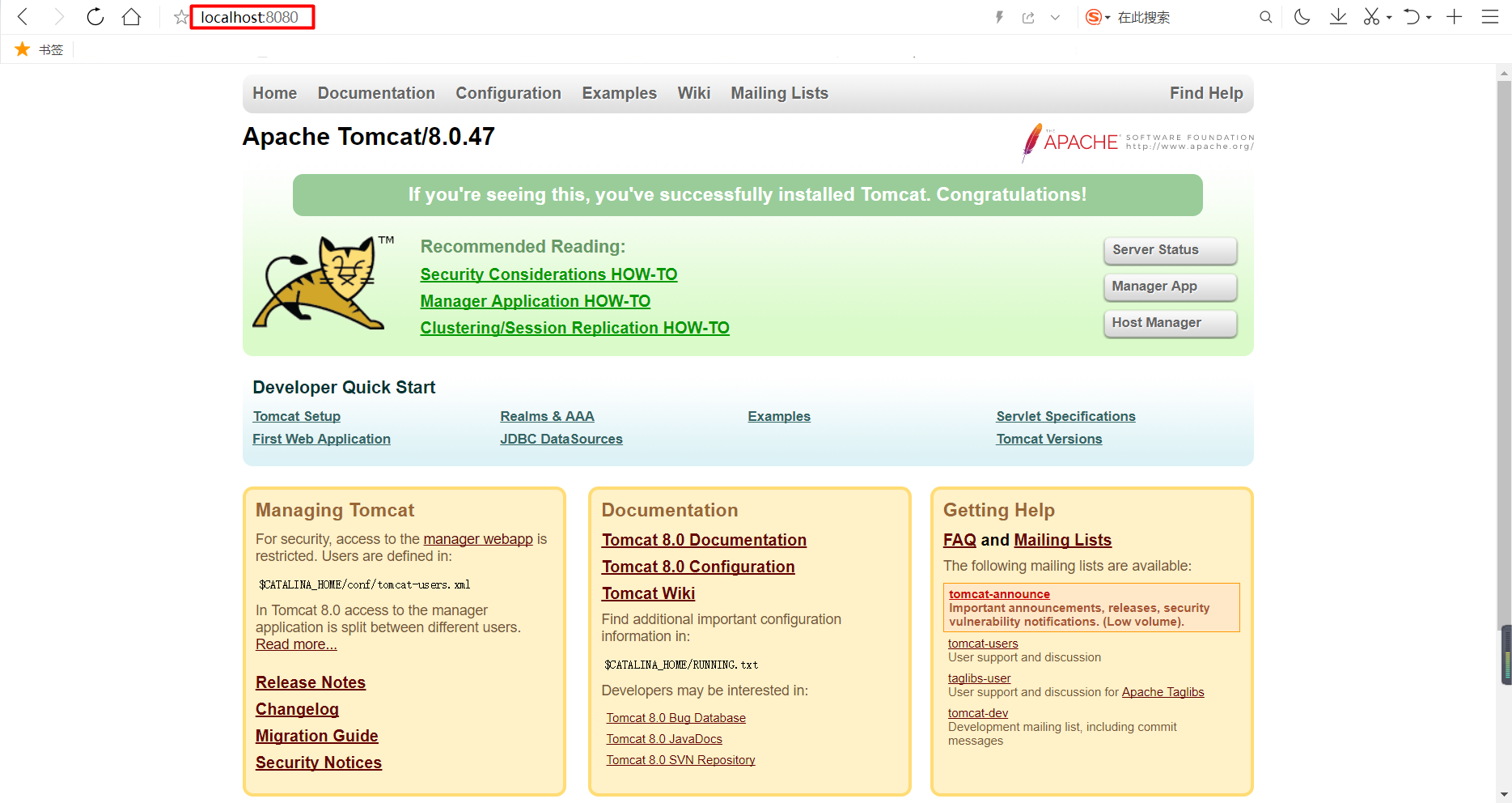Open the Mailing Lists nav item
The image size is (1512, 803).
[x=780, y=93]
